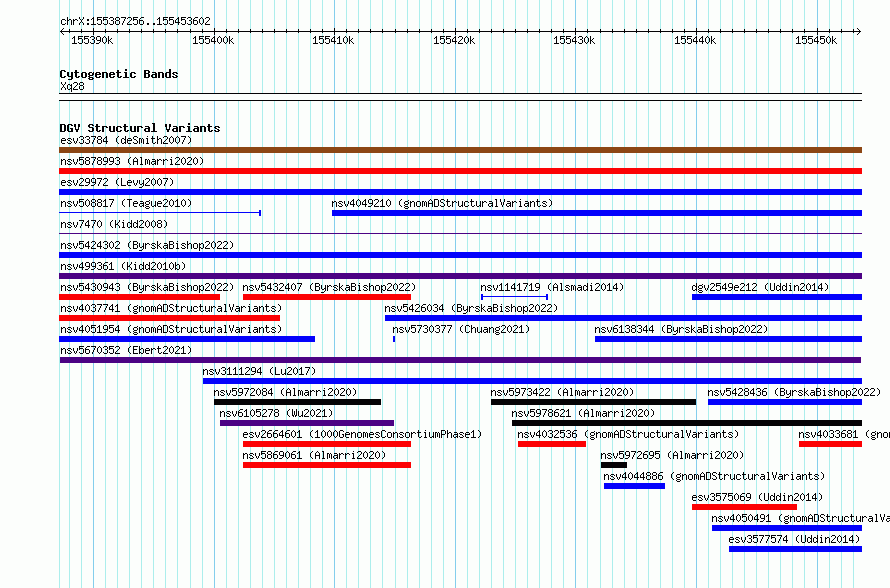Image resolution: width=890 pixels, height=588 pixels.
Task: Click the esv33784 (deSmith2007) variant label
Action: tap(126, 140)
